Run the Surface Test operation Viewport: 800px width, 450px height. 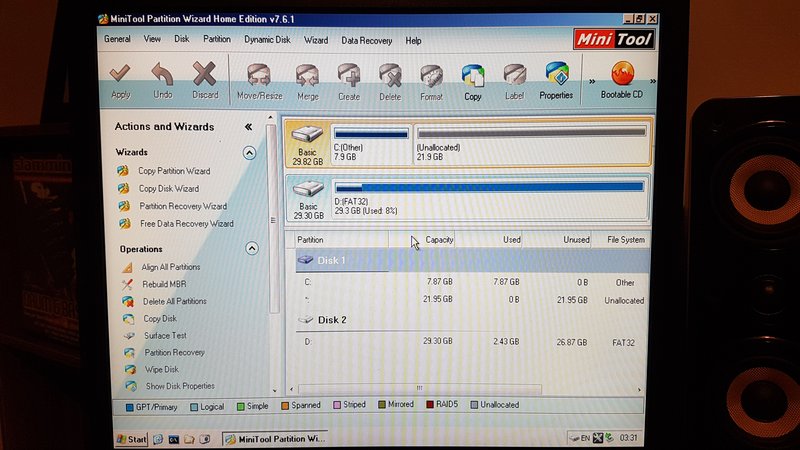coord(165,335)
